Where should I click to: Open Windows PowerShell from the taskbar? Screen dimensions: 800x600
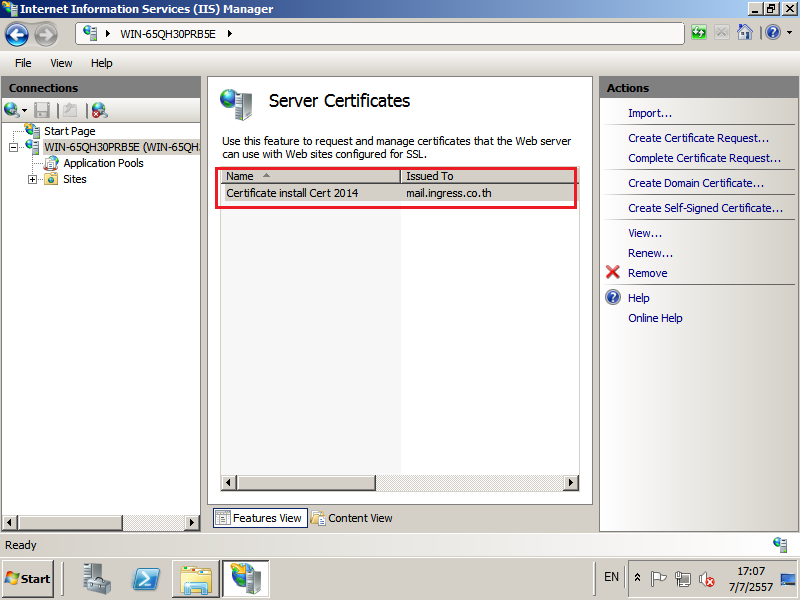[148, 578]
